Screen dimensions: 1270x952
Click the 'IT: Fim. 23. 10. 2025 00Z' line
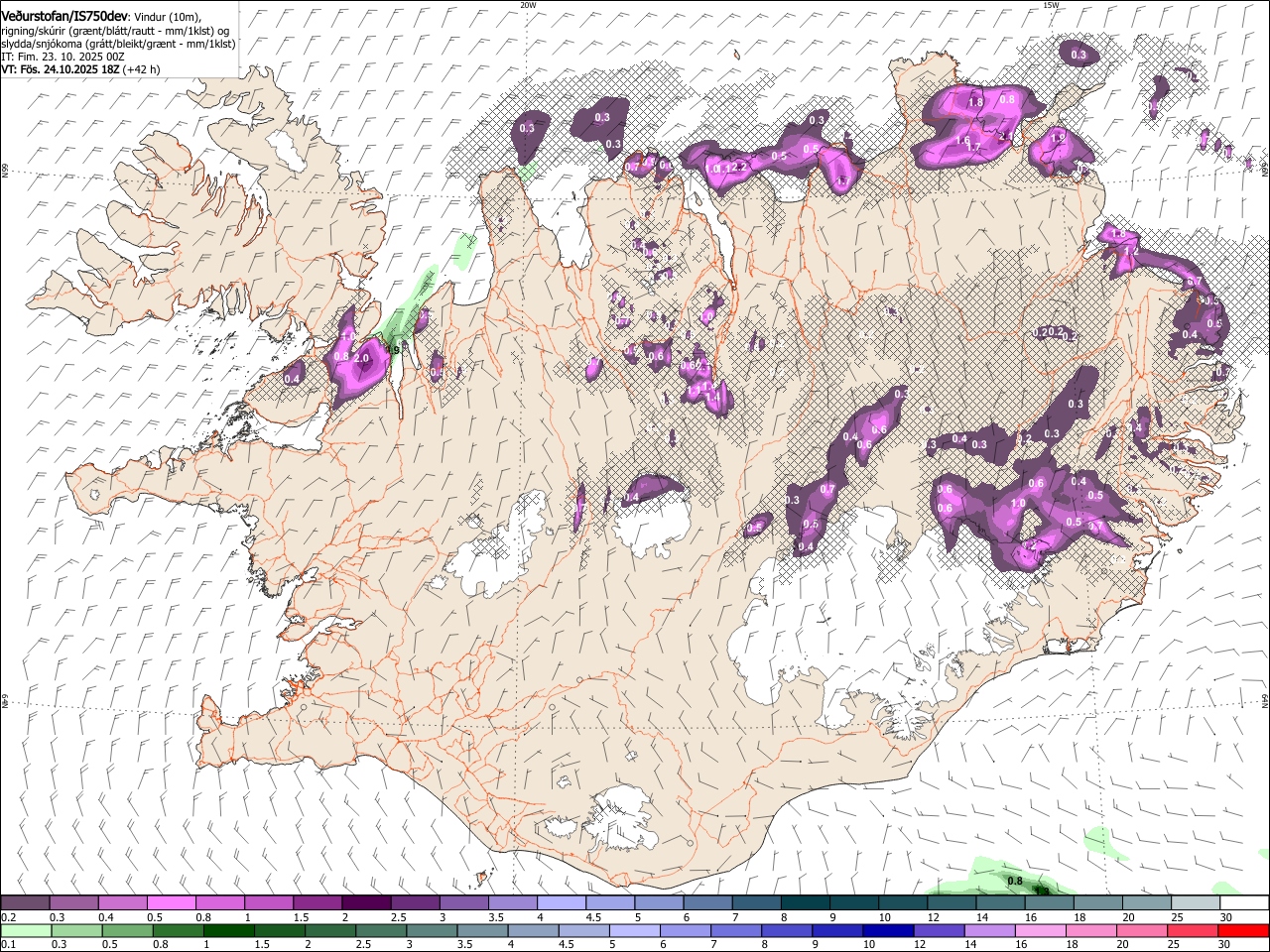pyautogui.click(x=63, y=58)
